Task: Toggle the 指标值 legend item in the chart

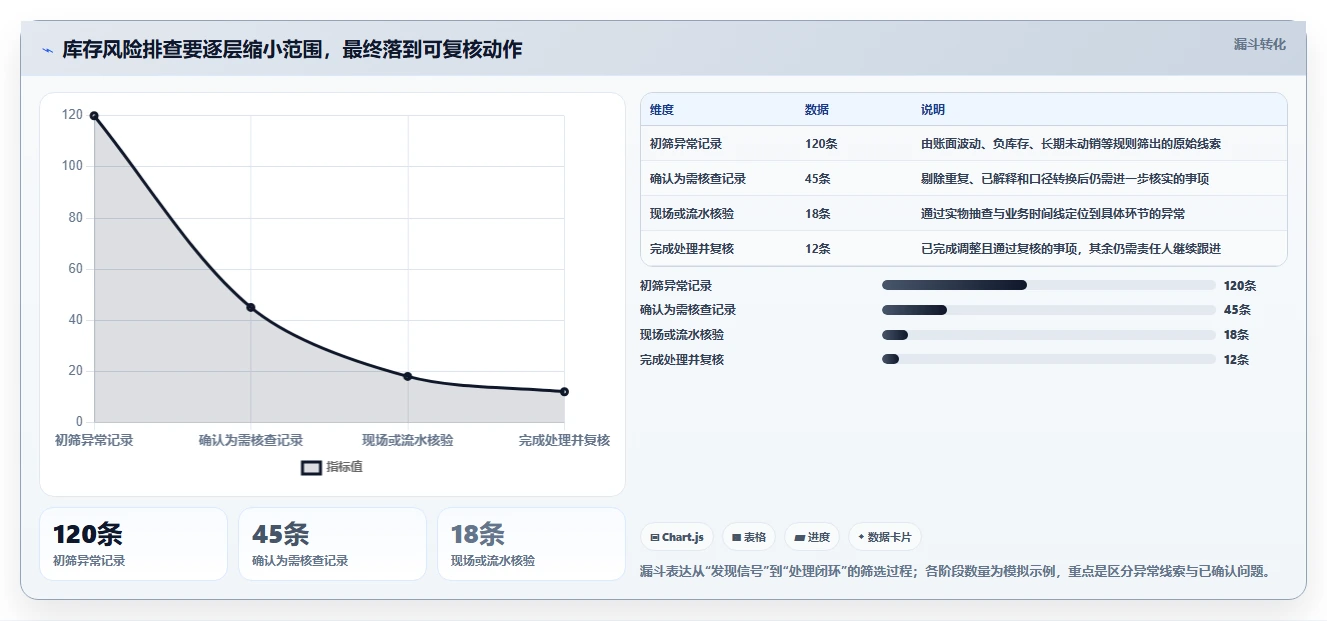Action: [332, 467]
